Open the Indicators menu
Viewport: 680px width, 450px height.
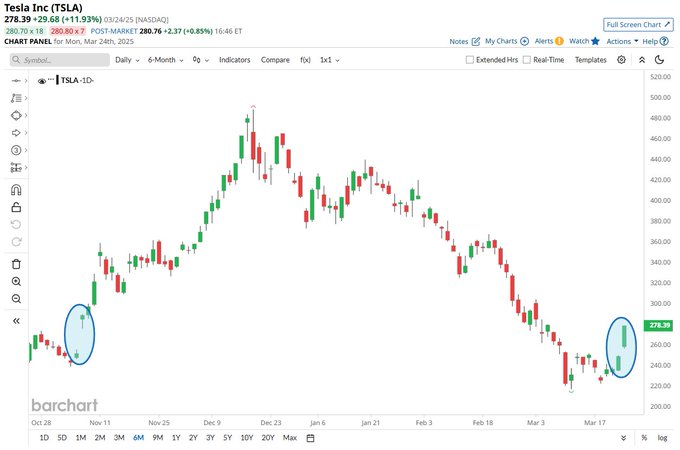click(x=235, y=60)
